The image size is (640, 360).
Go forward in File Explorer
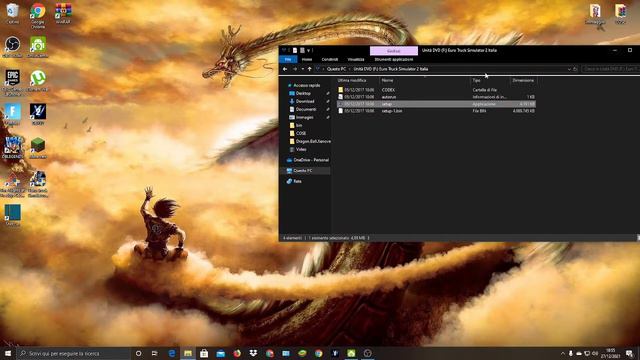(x=295, y=69)
